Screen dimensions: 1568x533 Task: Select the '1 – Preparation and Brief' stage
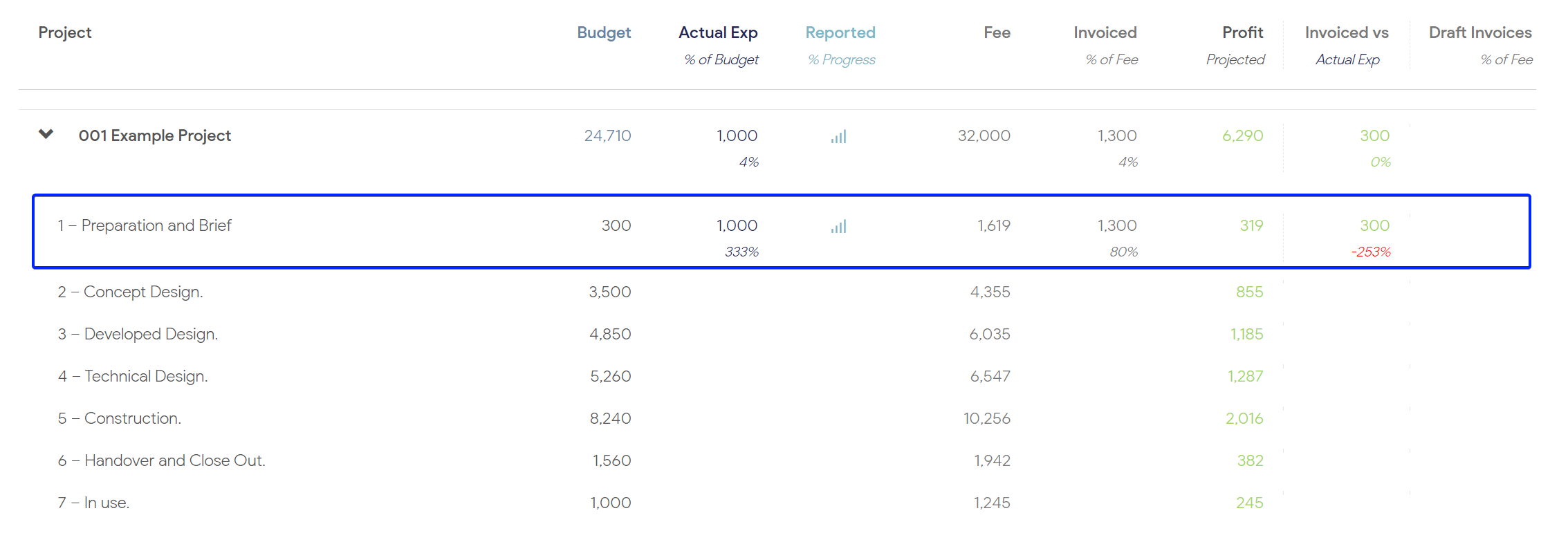point(145,225)
